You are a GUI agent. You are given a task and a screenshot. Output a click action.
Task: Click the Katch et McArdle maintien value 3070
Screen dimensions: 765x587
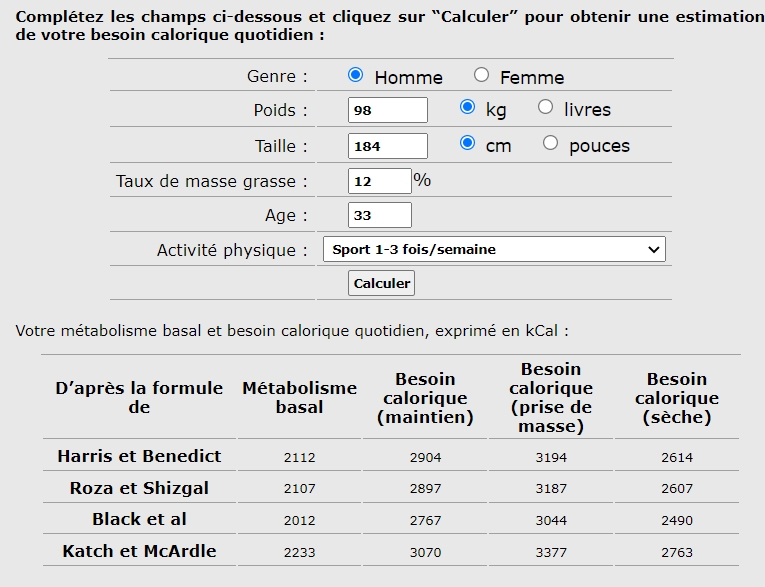tap(425, 552)
